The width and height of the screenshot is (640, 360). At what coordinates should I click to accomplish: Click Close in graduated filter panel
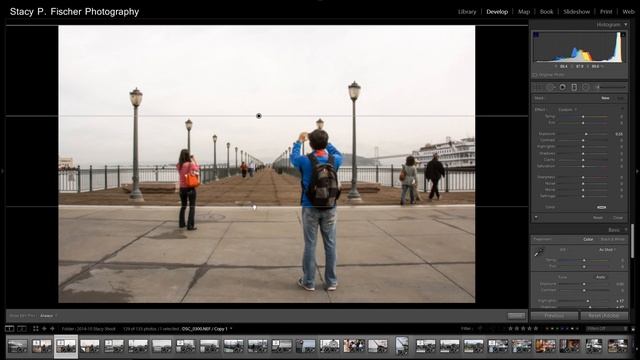pyautogui.click(x=618, y=218)
